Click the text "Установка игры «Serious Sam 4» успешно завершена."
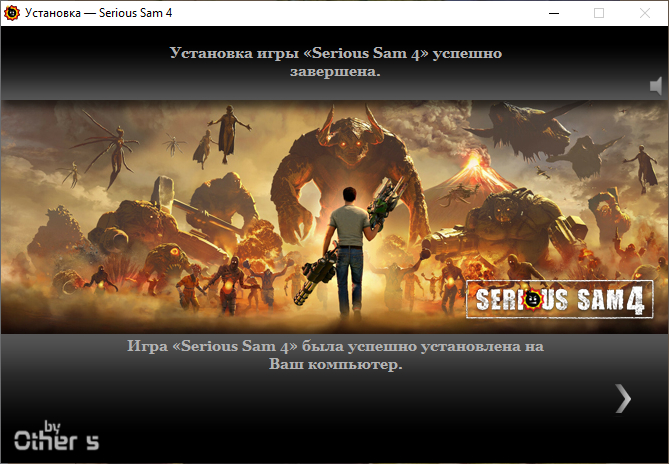Screen dimensions: 669x464 335,62
